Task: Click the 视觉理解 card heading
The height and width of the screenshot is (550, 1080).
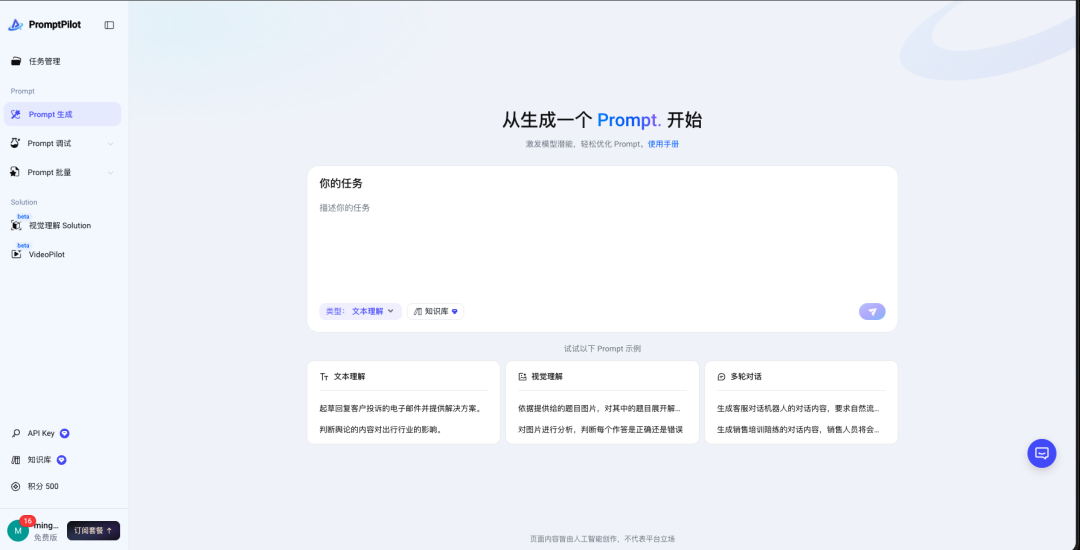Action: [x=548, y=377]
